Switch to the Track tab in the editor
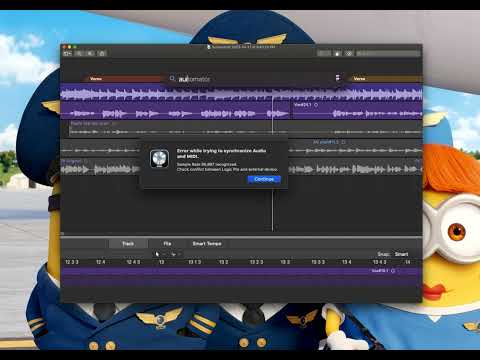This screenshot has height=360, width=480. tap(128, 244)
